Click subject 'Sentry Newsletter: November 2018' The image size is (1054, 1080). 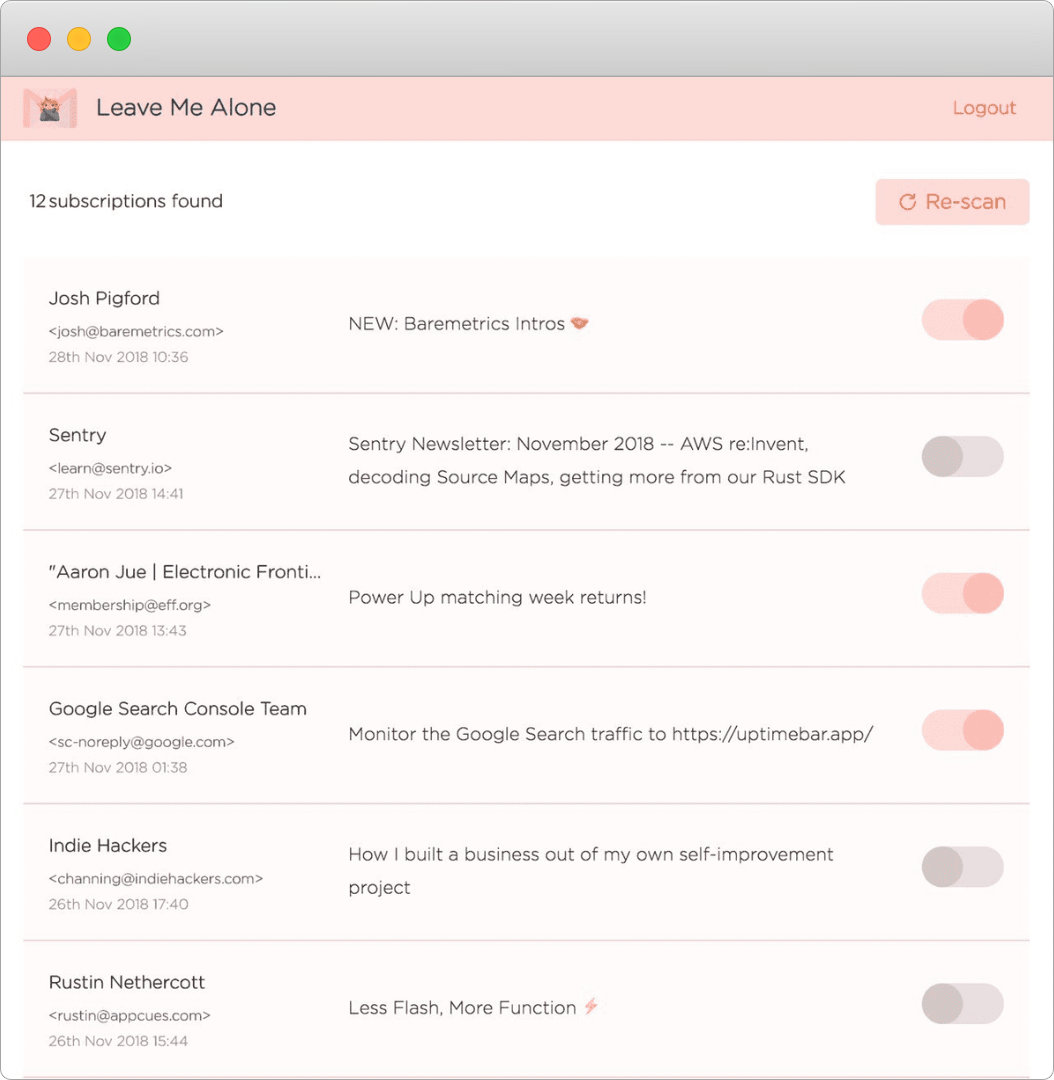tap(501, 444)
